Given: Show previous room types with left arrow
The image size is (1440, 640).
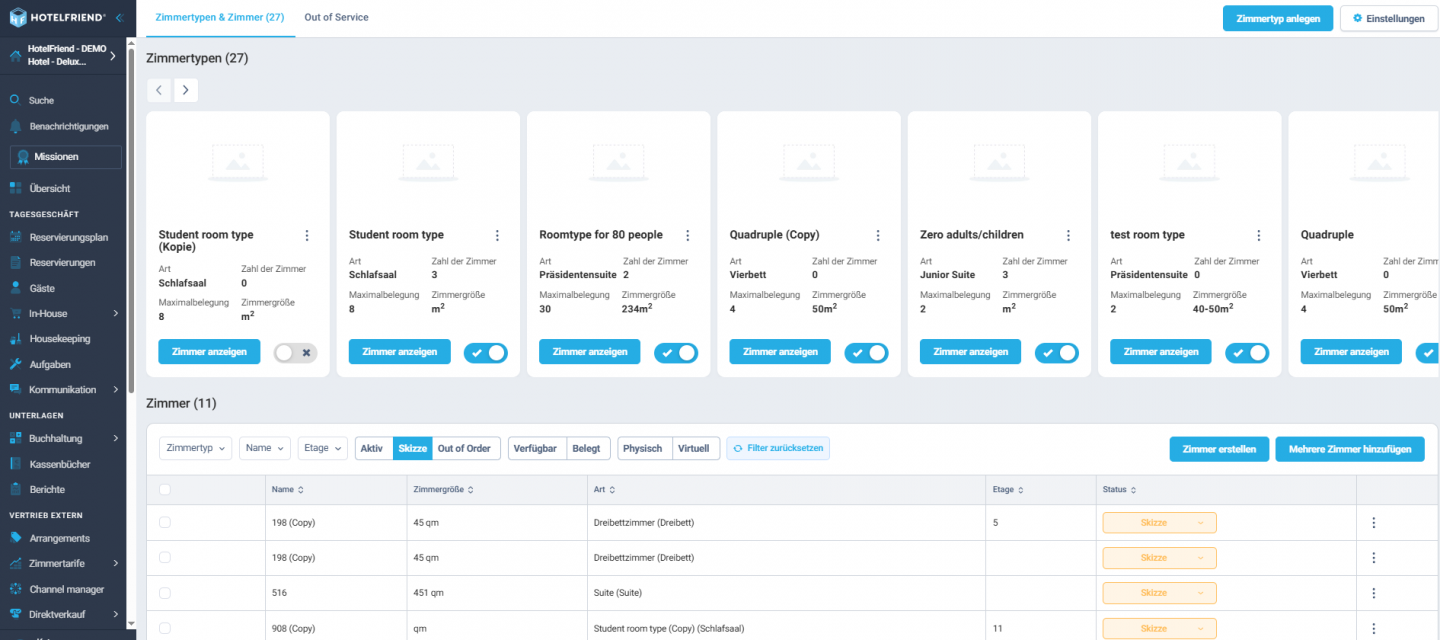Looking at the screenshot, I should (x=159, y=90).
